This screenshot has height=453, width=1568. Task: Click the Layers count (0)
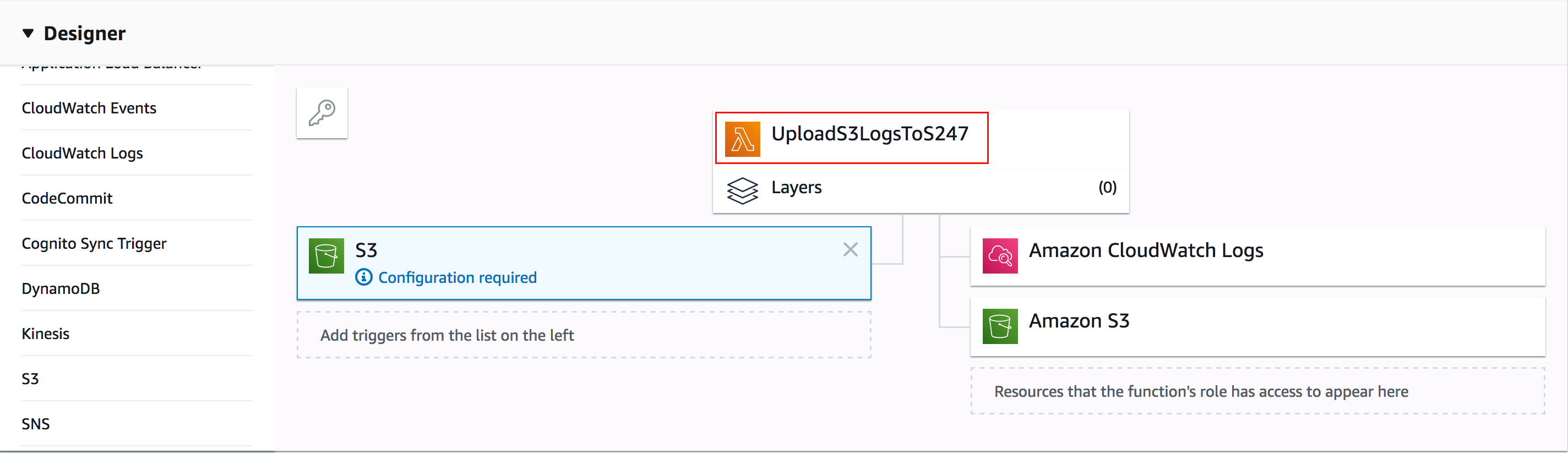tap(1107, 188)
